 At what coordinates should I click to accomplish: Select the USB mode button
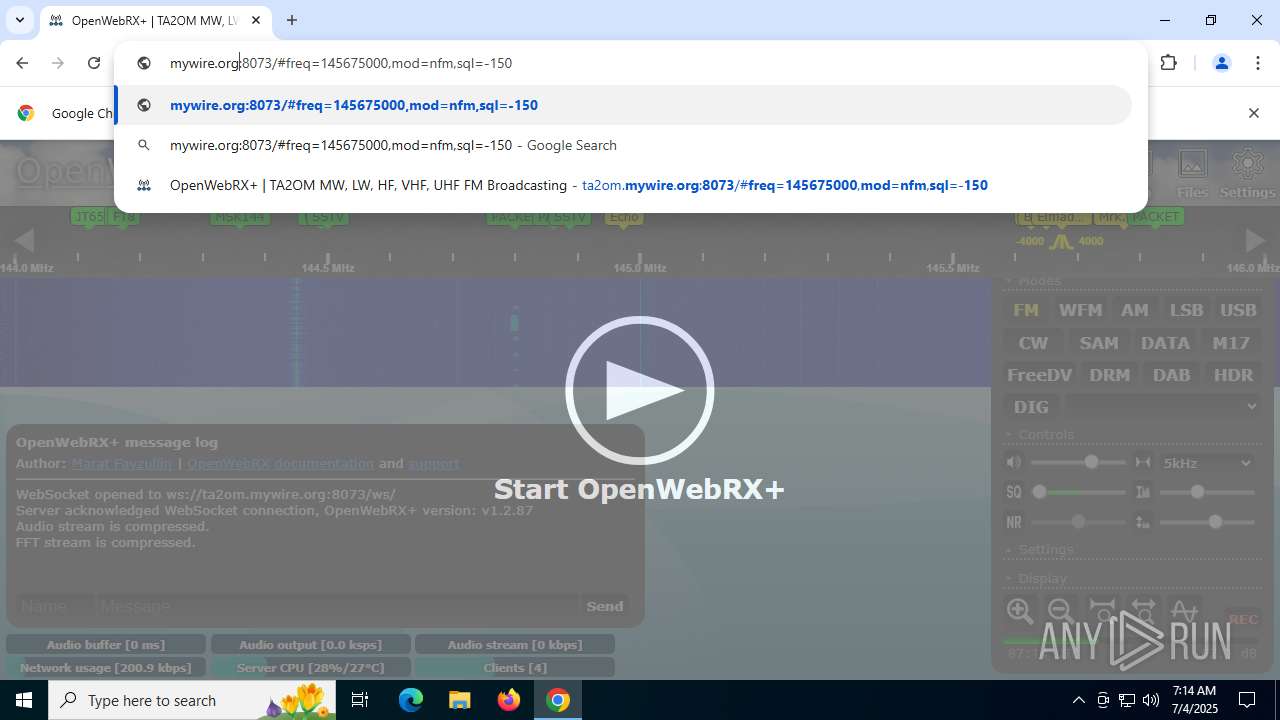pos(1238,310)
